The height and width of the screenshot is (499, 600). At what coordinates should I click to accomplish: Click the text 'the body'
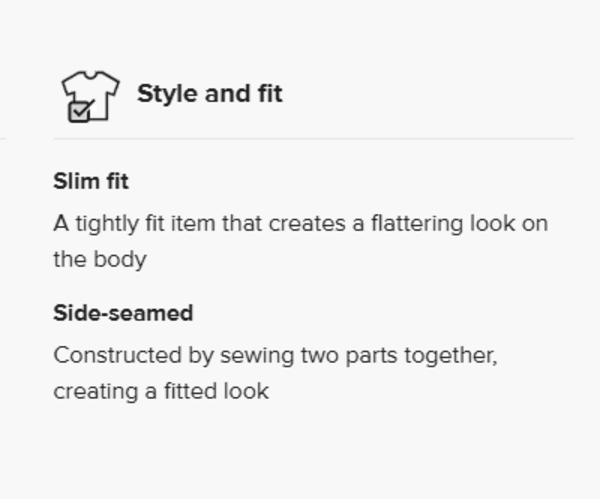click(x=100, y=259)
